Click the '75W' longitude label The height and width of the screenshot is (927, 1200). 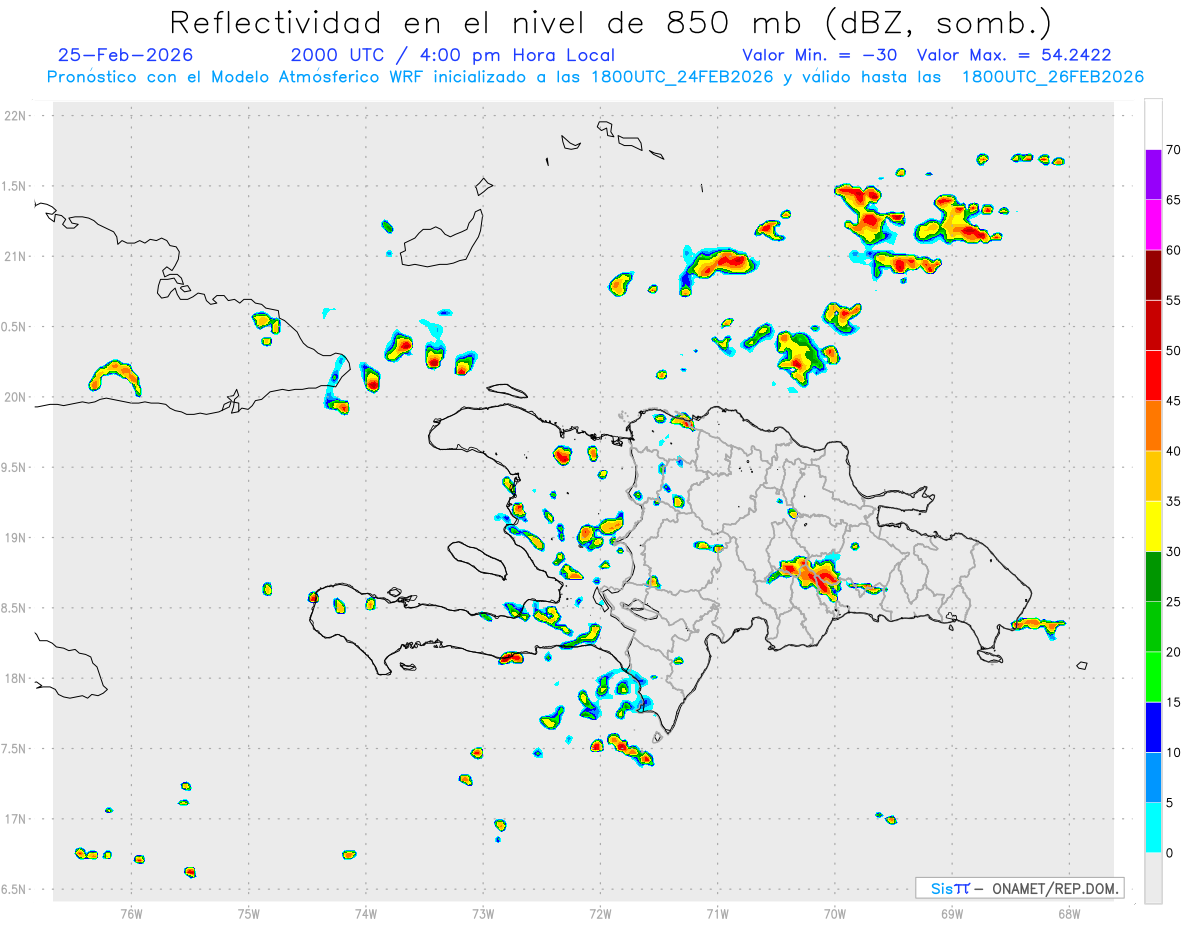pyautogui.click(x=249, y=913)
